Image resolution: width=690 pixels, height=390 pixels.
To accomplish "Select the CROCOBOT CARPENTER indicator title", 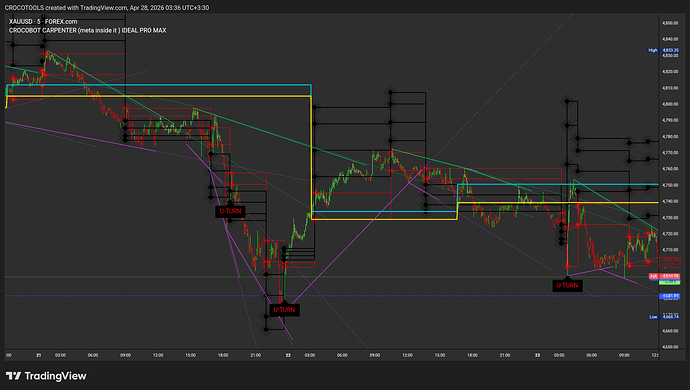I will pyautogui.click(x=88, y=30).
